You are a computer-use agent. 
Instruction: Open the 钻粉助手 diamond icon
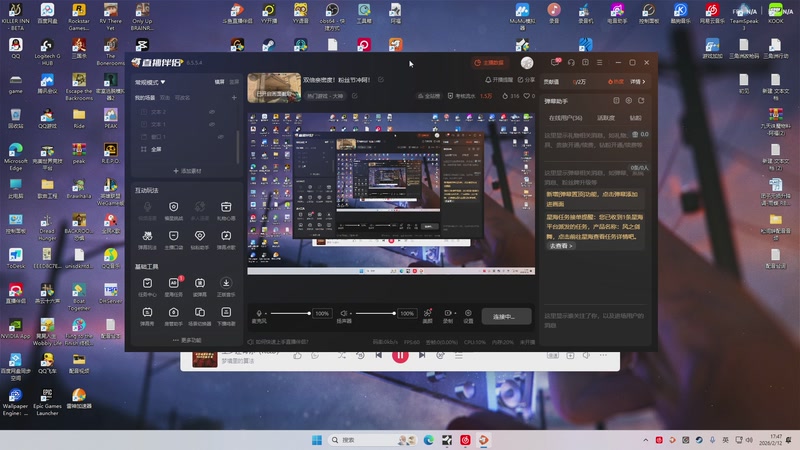coord(200,236)
